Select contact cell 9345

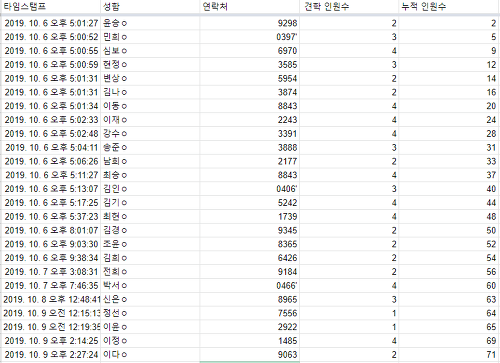pos(250,230)
